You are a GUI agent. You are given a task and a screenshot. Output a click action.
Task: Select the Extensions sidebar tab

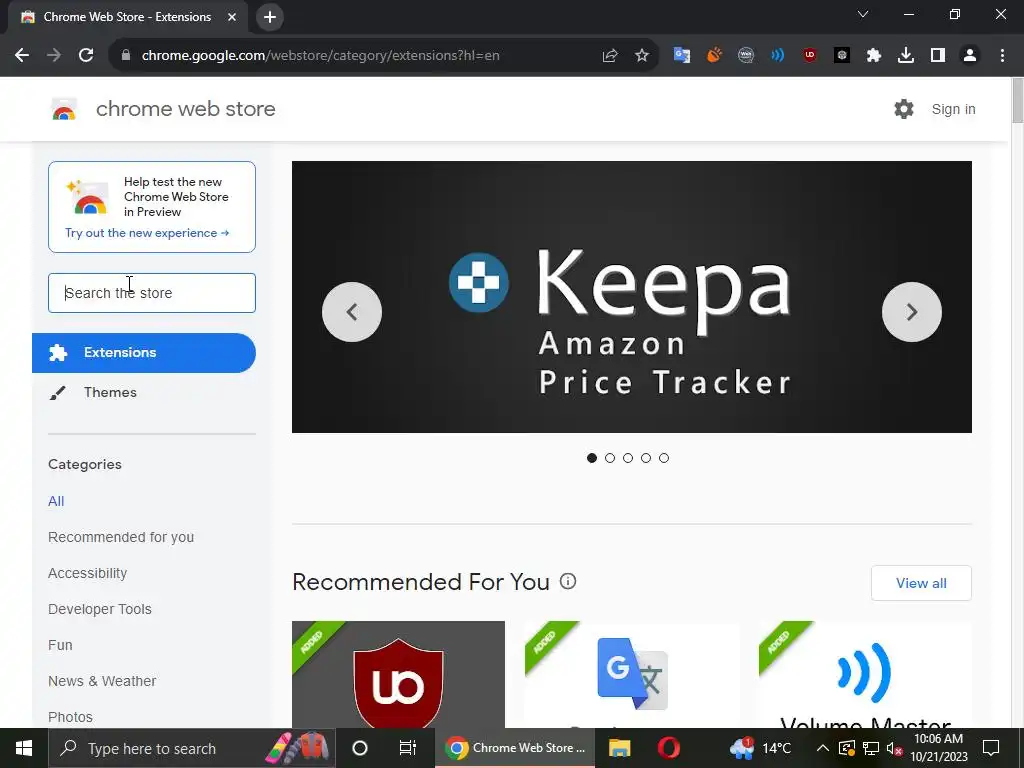tap(144, 353)
